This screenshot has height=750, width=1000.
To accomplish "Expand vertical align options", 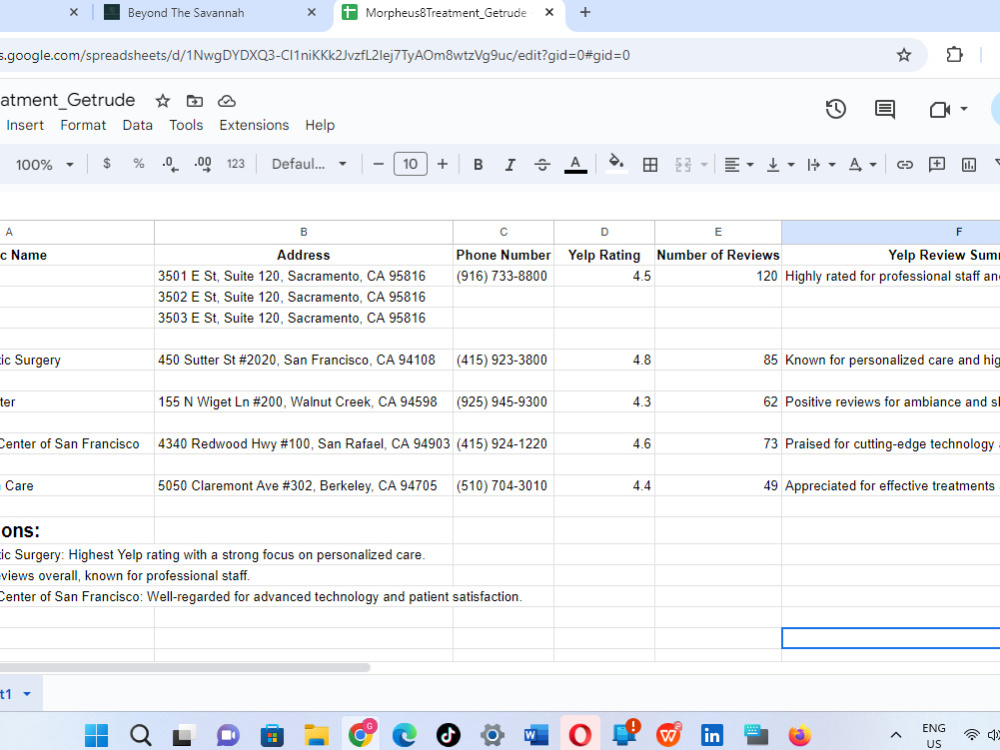I will pyautogui.click(x=791, y=165).
